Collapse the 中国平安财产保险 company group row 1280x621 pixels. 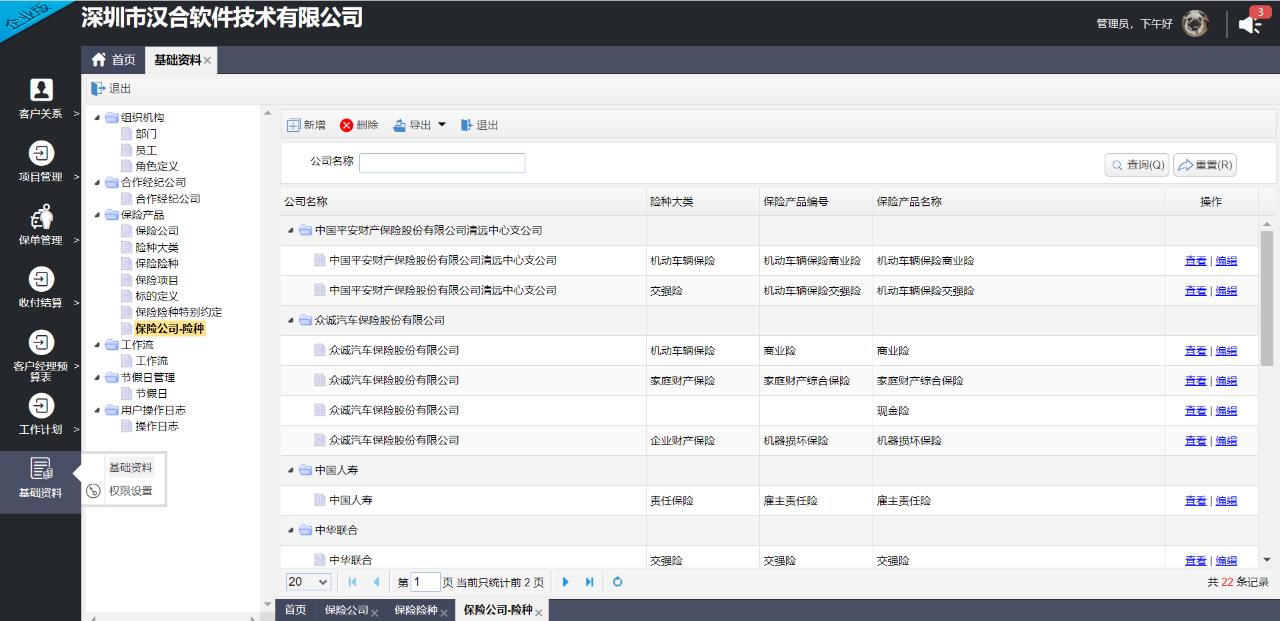[x=291, y=231]
